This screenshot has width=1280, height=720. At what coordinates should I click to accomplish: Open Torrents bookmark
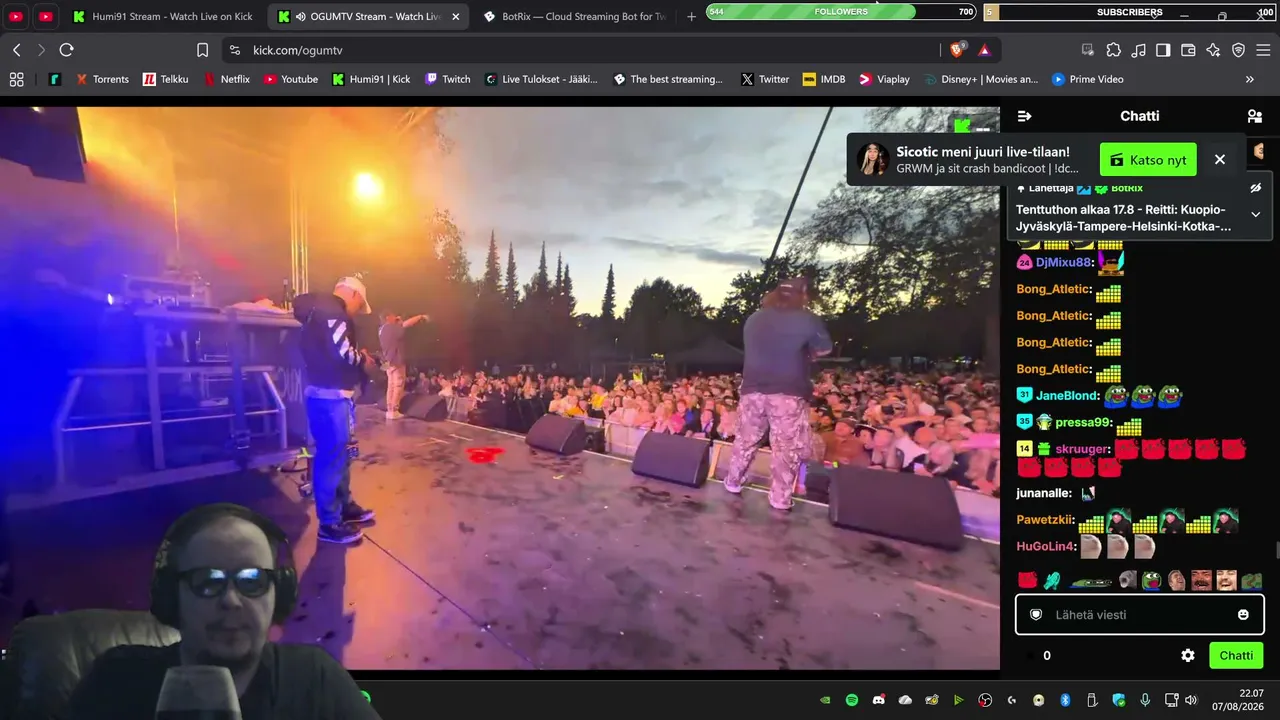102,79
